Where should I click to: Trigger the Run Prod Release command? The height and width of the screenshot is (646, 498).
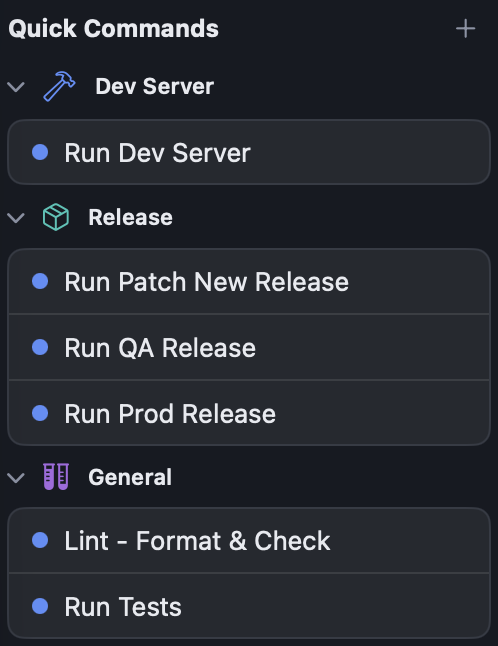pos(249,413)
